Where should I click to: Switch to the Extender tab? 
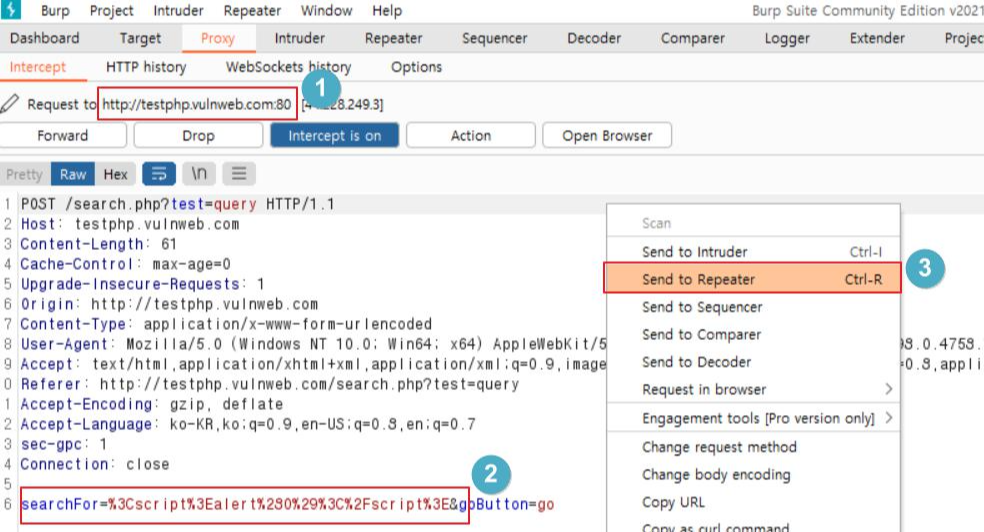tap(877, 38)
